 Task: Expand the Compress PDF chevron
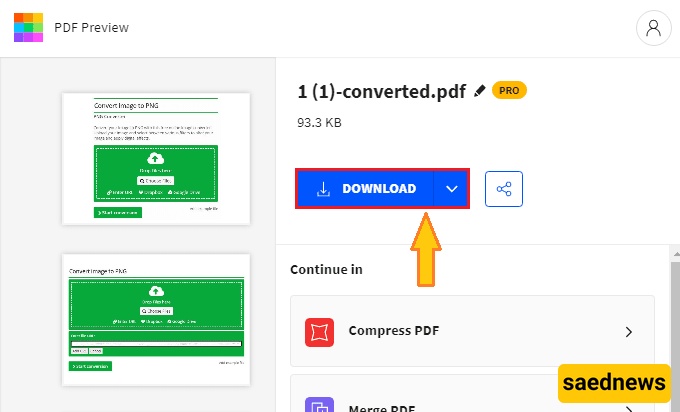point(628,331)
